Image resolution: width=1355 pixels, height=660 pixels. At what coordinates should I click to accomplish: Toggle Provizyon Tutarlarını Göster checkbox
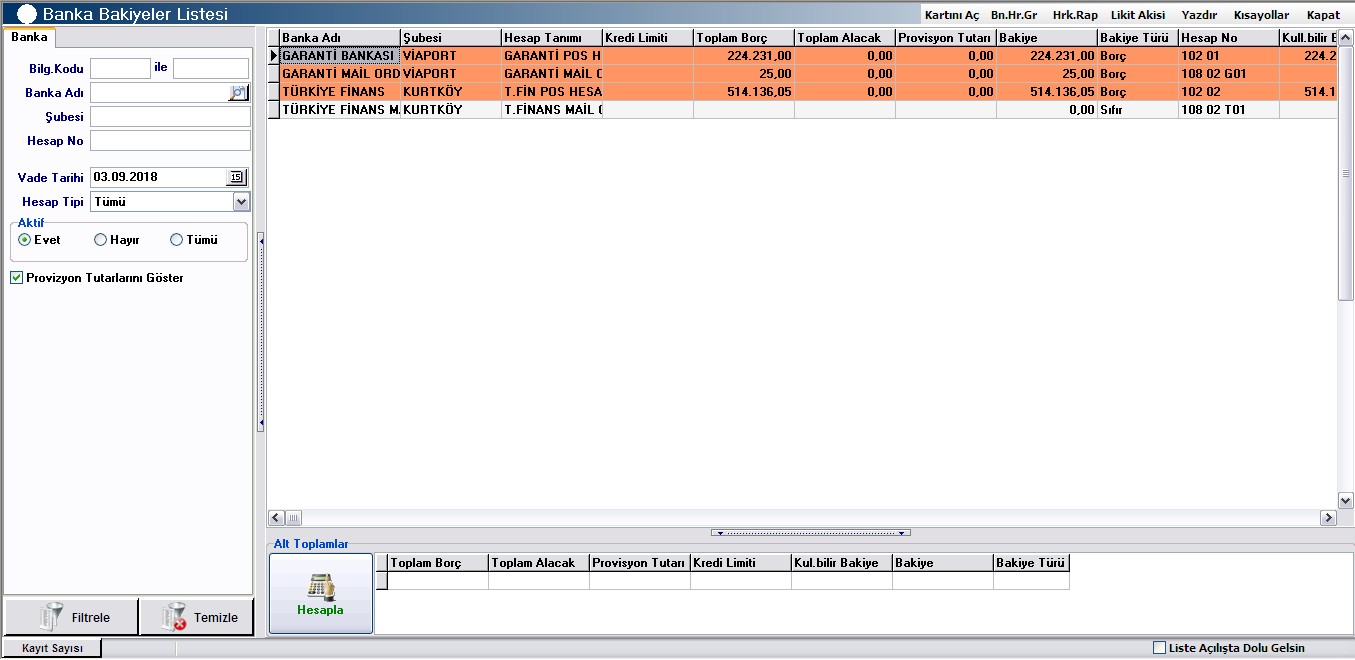click(x=16, y=278)
